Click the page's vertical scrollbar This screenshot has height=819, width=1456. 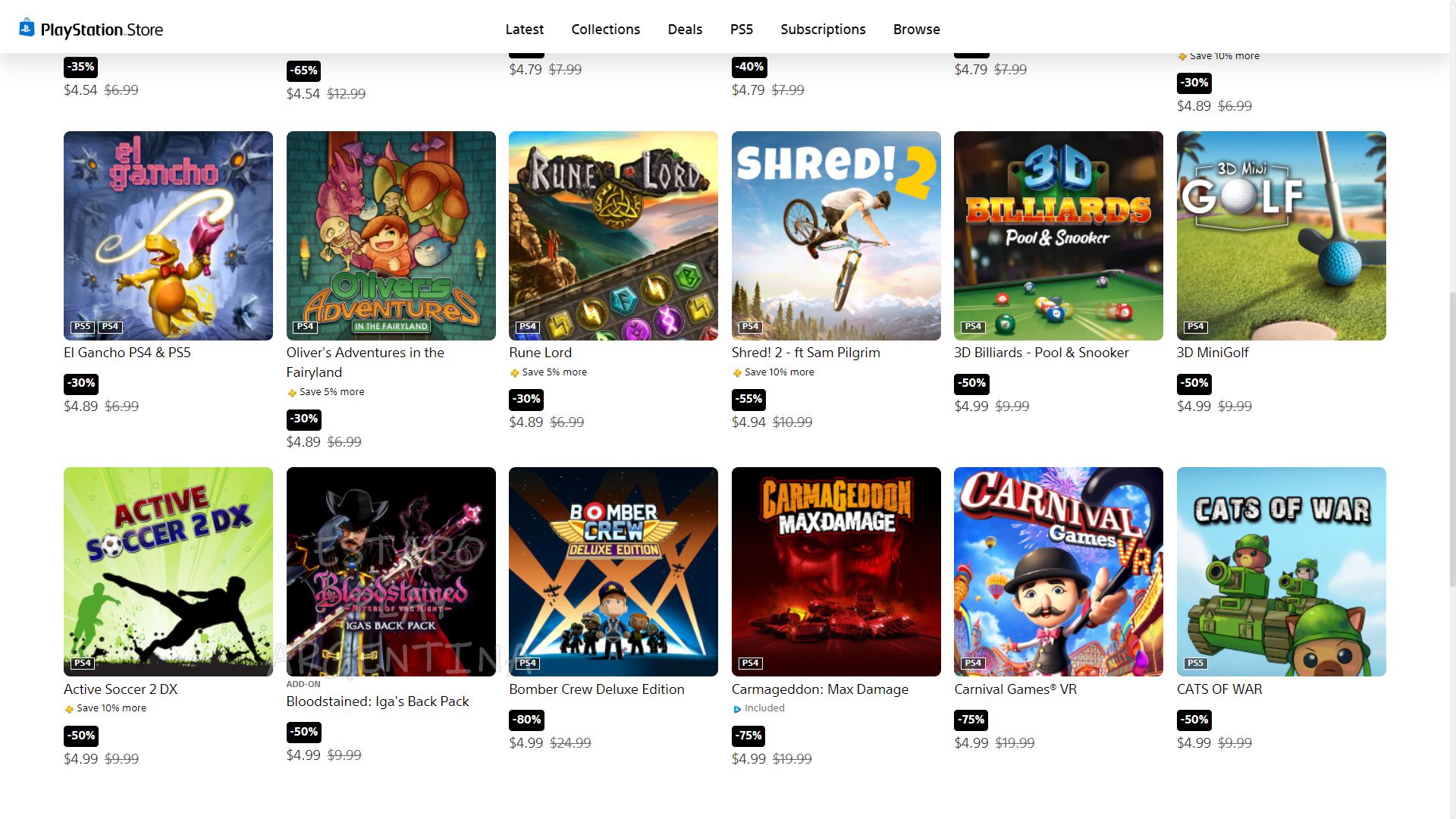click(1451, 440)
